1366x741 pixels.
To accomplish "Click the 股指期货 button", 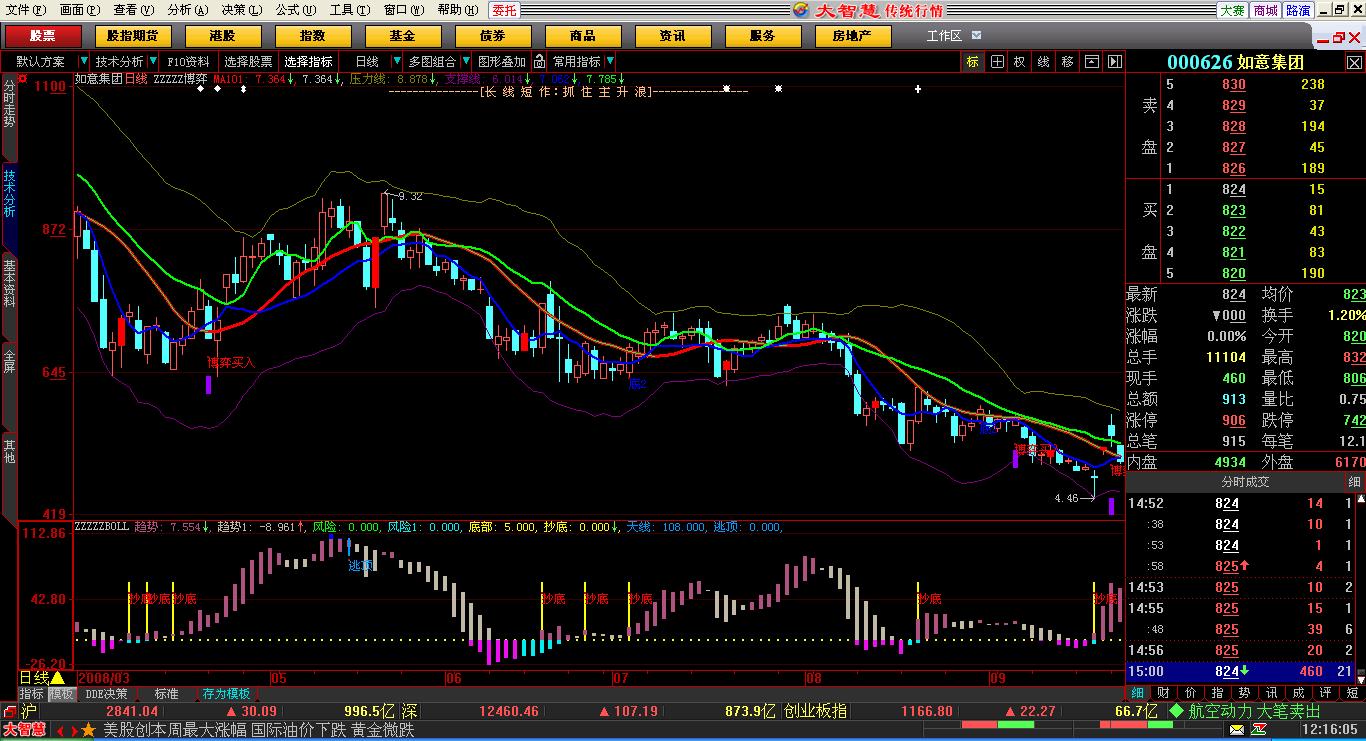I will click(x=132, y=36).
